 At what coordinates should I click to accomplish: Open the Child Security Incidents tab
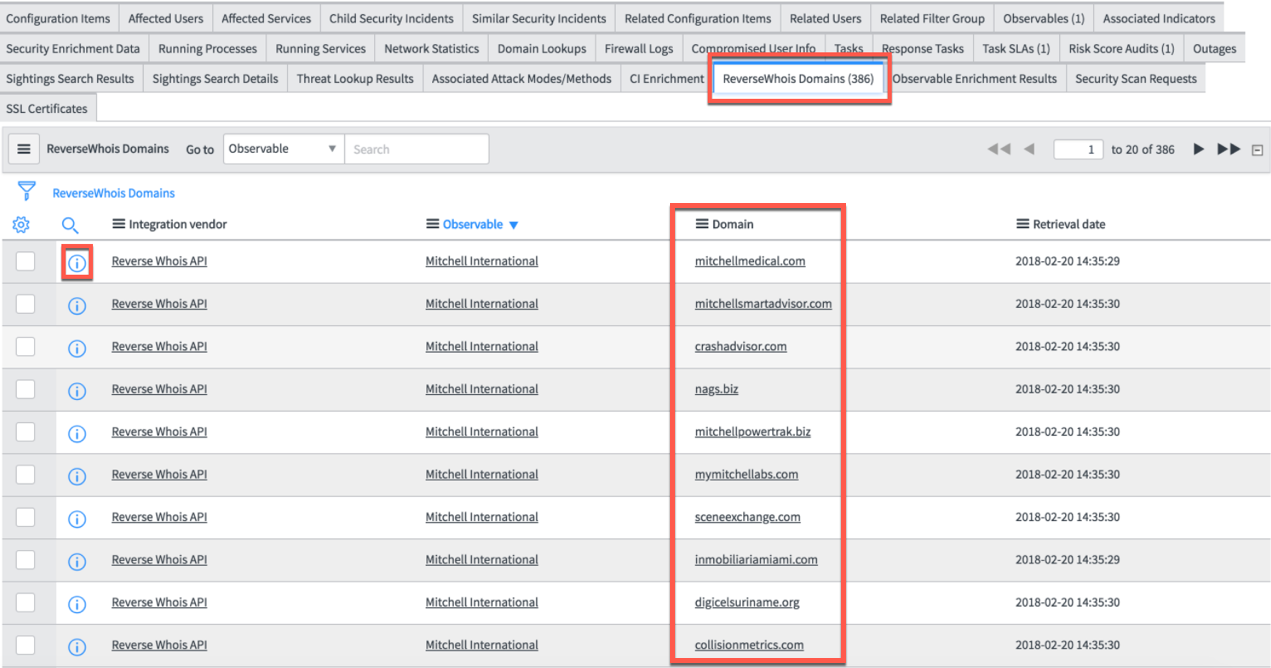391,18
